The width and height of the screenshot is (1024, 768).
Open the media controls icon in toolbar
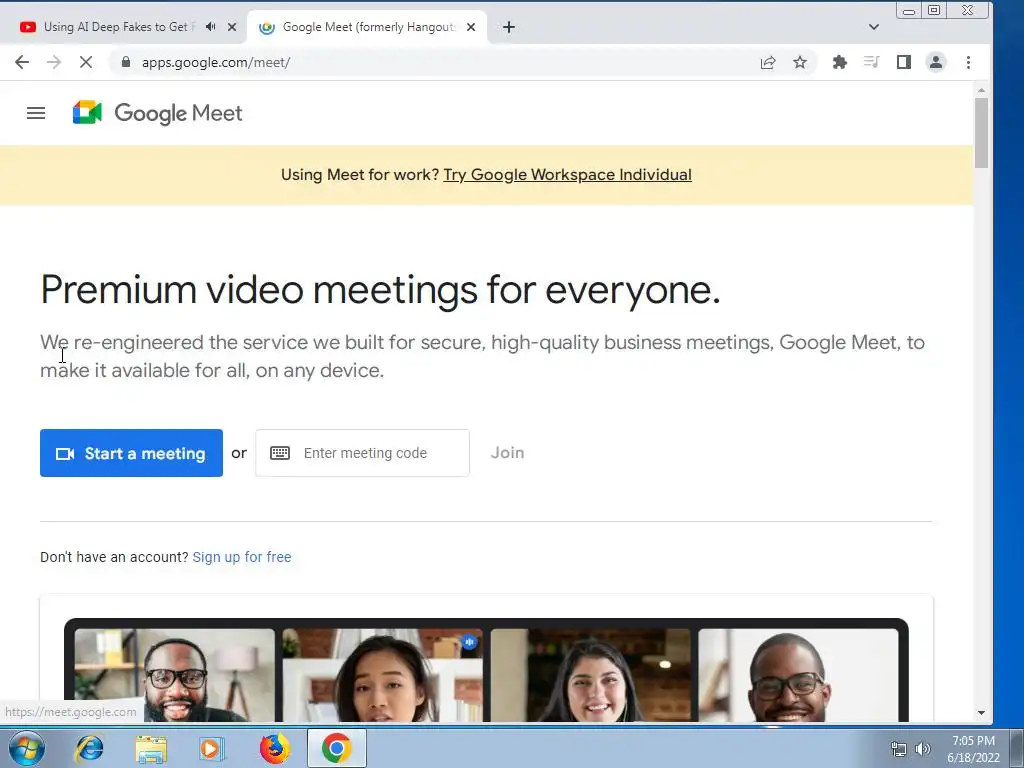[871, 62]
